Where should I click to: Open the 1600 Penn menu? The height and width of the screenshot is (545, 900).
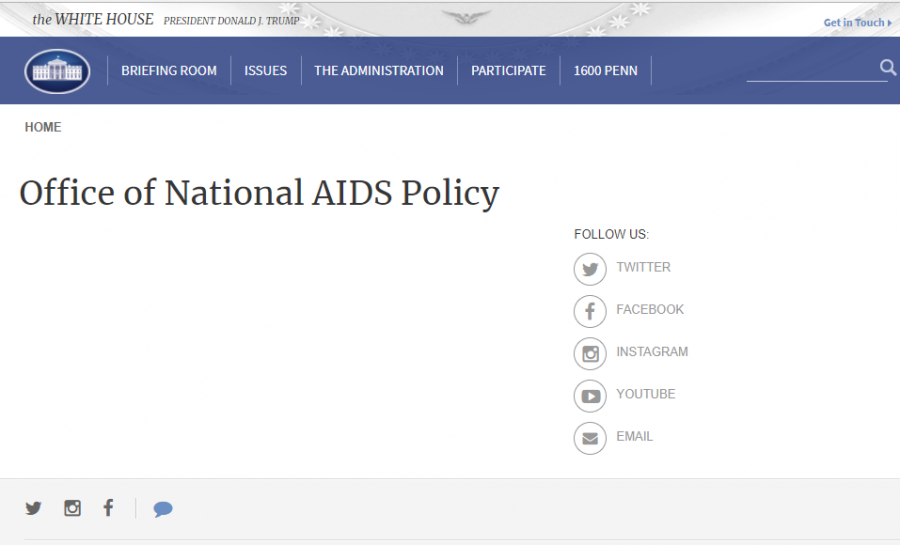coord(606,71)
